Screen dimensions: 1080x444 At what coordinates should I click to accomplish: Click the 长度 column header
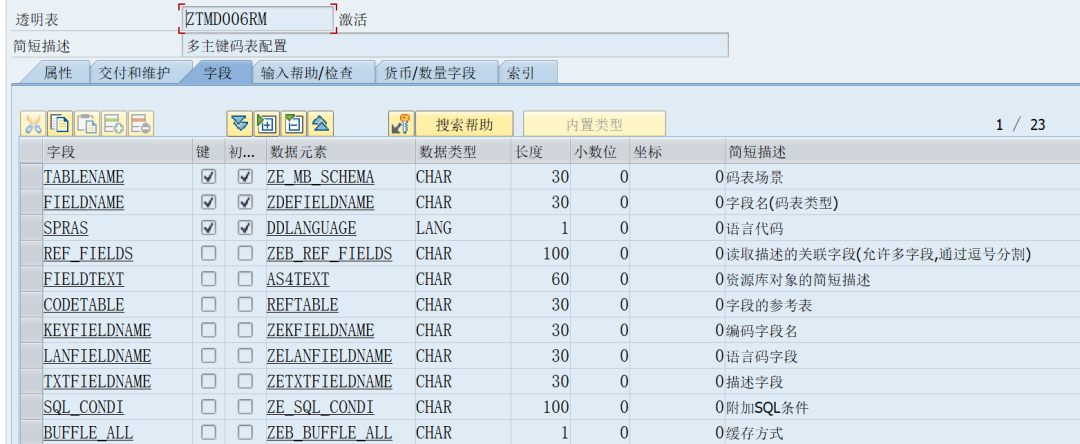(541, 151)
